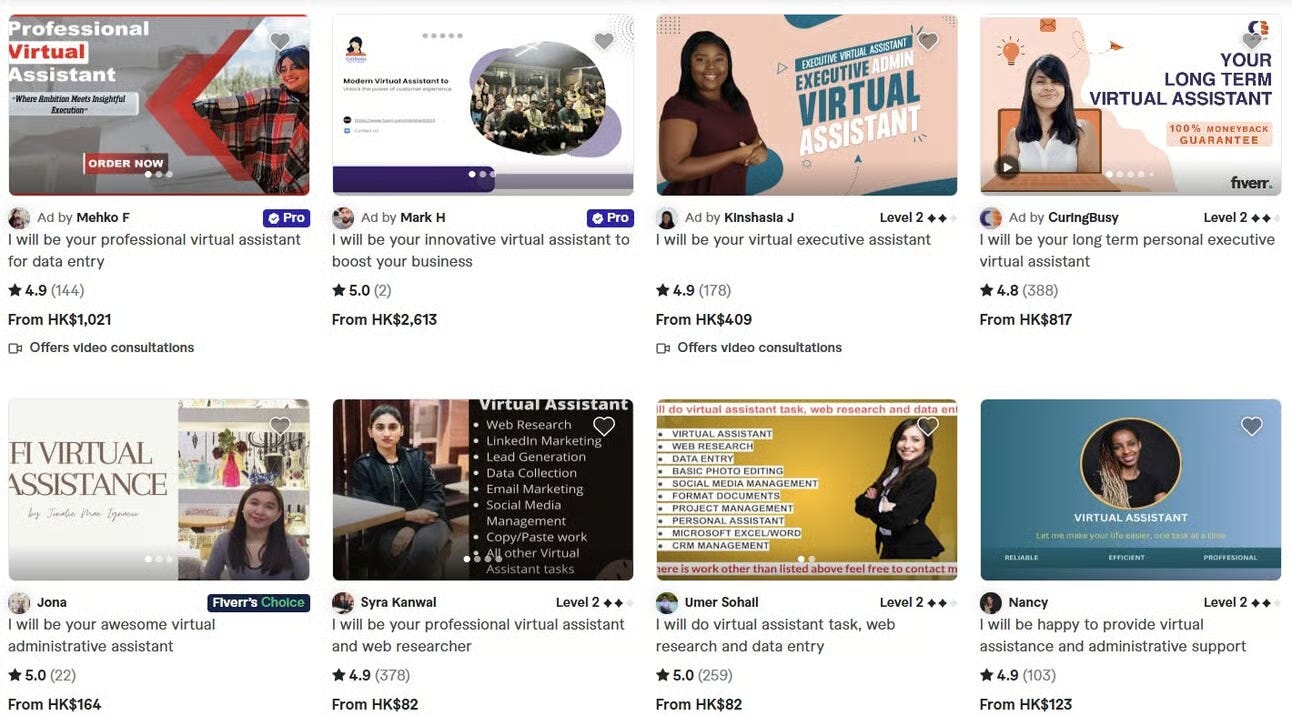The image size is (1292, 716).
Task: Open the 'professional virtual assistant for data entry' gig title
Action: pyautogui.click(x=155, y=250)
